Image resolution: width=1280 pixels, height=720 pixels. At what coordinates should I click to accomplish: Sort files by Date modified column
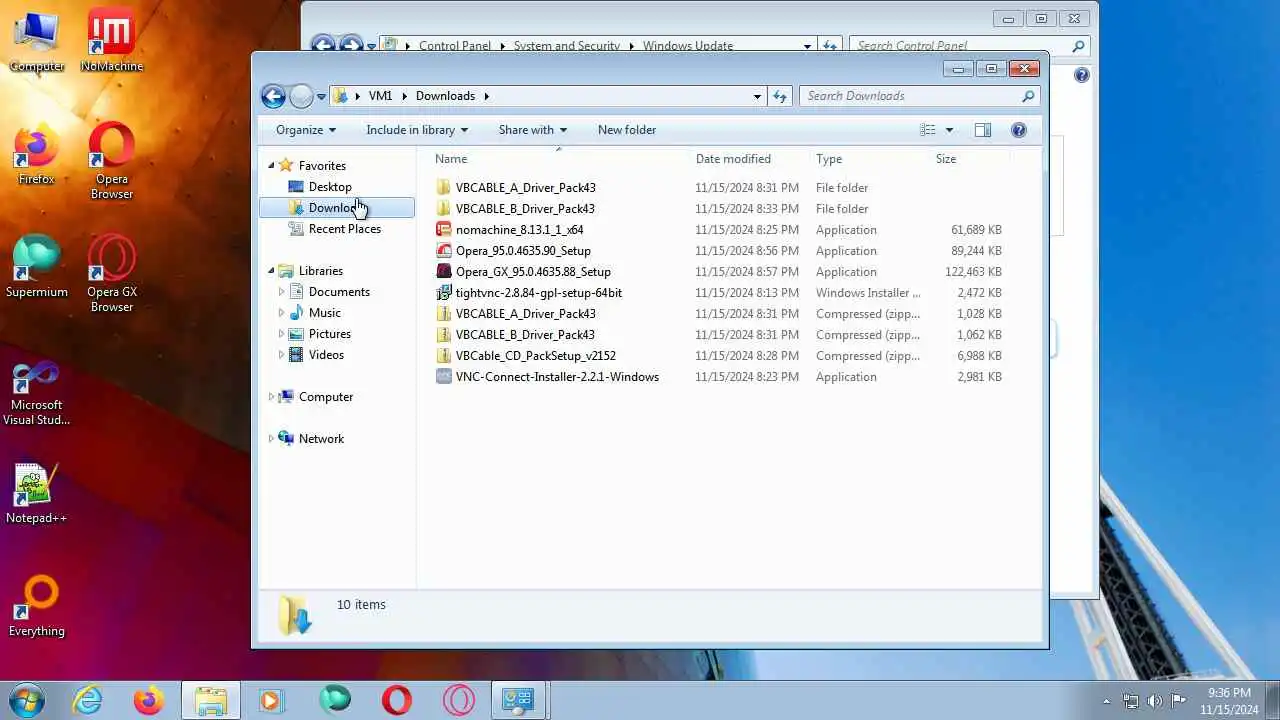(x=750, y=159)
